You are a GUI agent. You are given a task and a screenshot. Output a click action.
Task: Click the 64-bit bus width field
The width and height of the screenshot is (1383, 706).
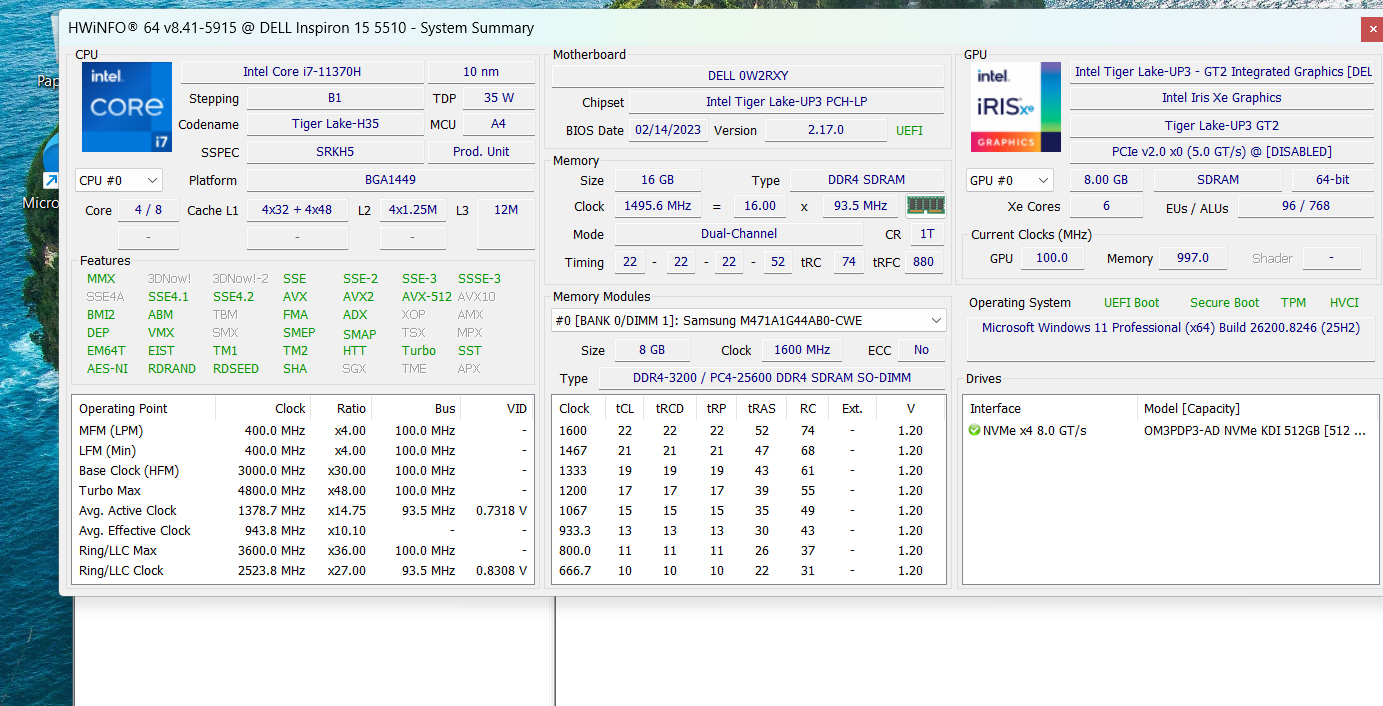1332,180
